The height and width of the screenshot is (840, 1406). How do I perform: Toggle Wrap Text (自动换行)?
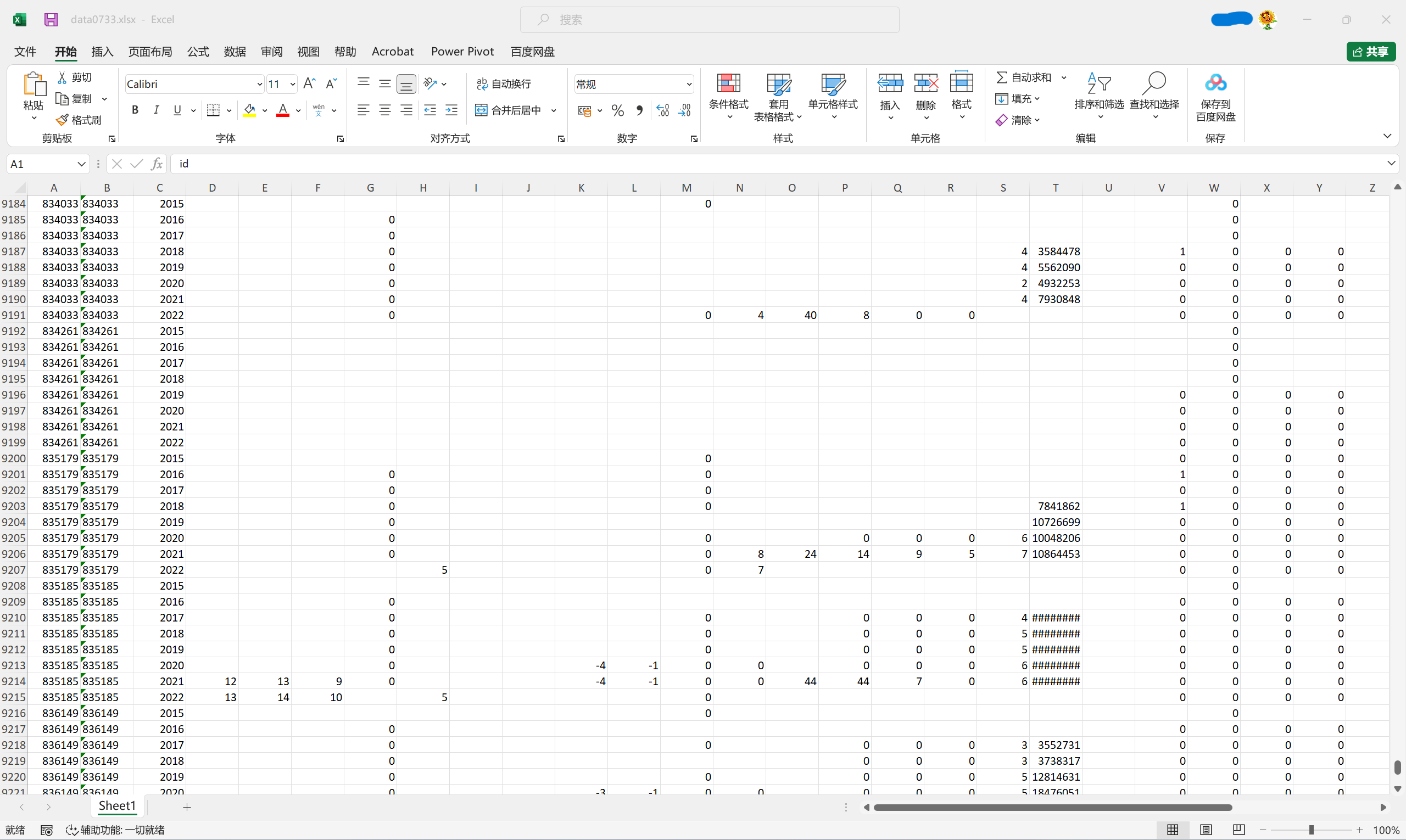click(x=504, y=84)
